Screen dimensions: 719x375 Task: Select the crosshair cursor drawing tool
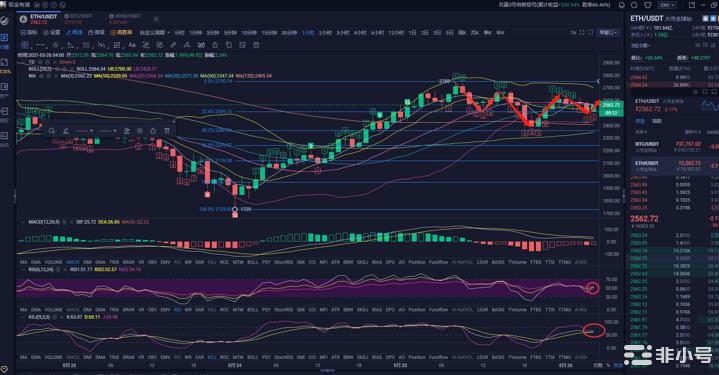tap(25, 45)
